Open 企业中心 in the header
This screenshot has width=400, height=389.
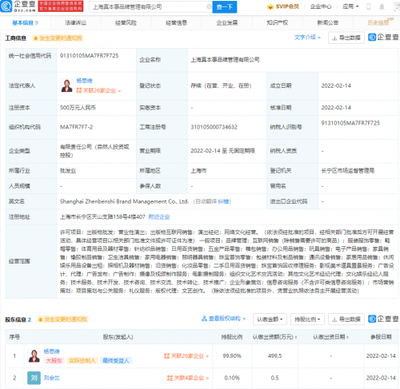coord(321,7)
